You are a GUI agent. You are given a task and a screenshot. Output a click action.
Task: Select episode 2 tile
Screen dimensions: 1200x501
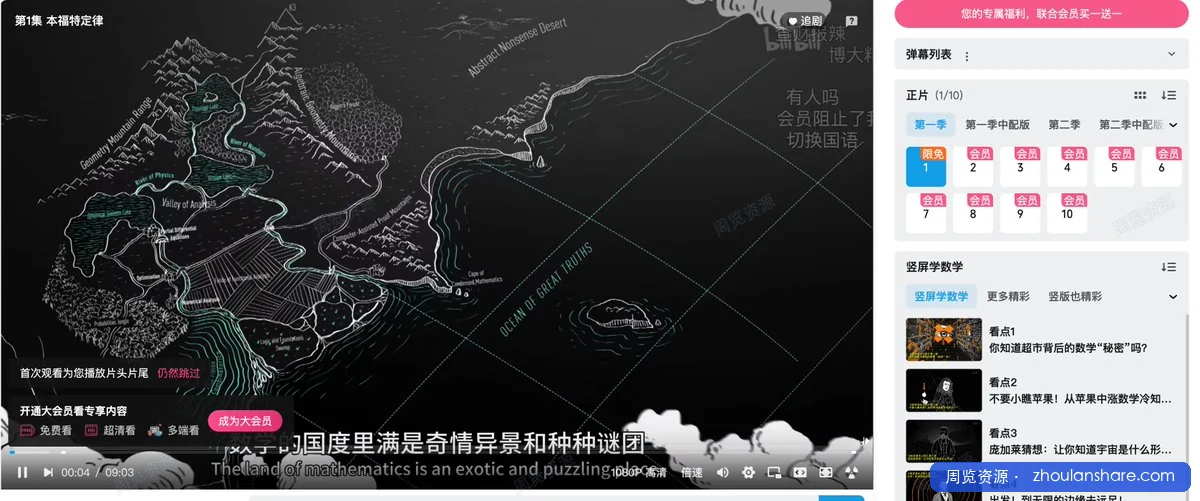tap(973, 167)
